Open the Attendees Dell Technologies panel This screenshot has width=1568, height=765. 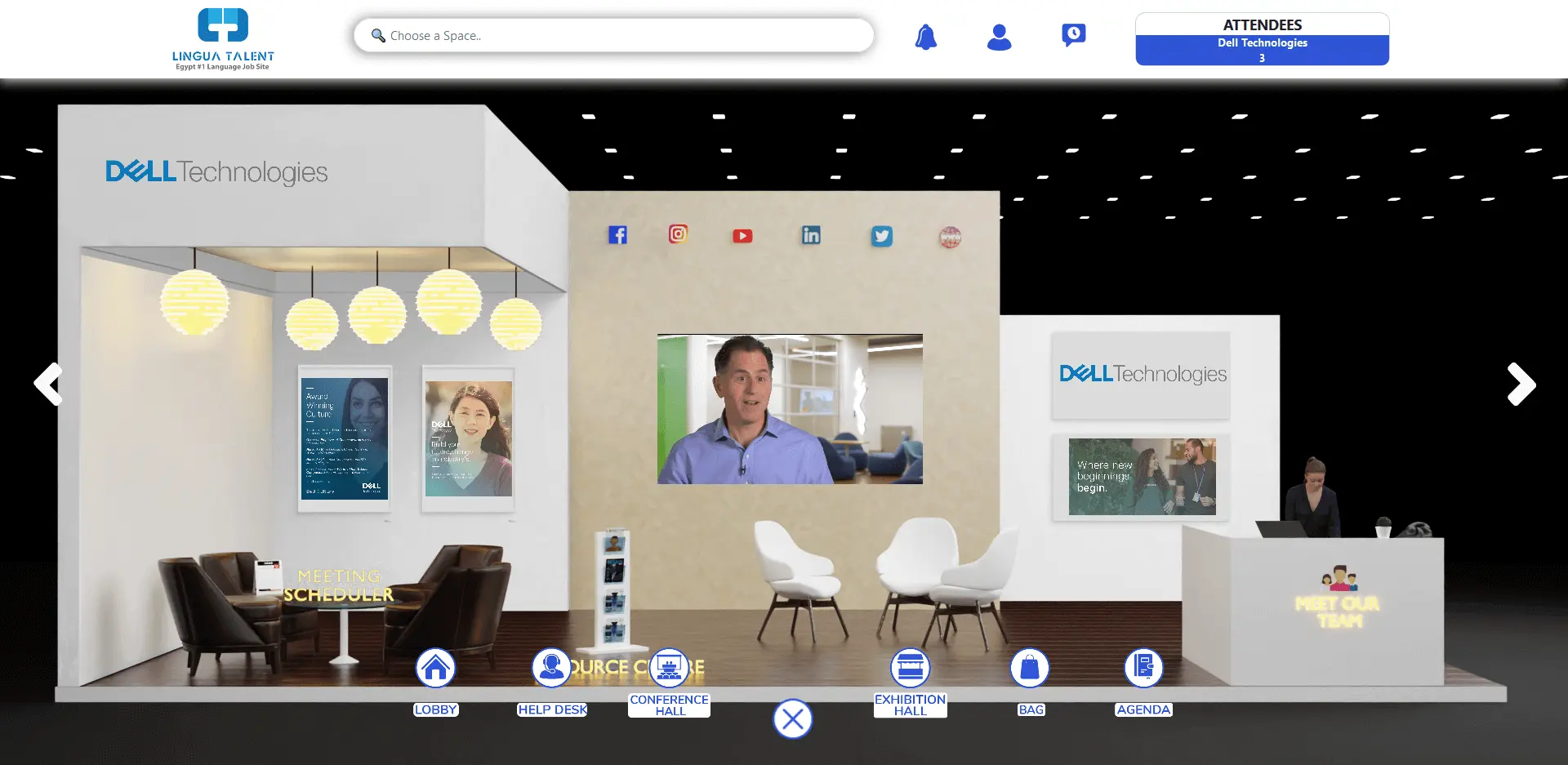pyautogui.click(x=1262, y=39)
